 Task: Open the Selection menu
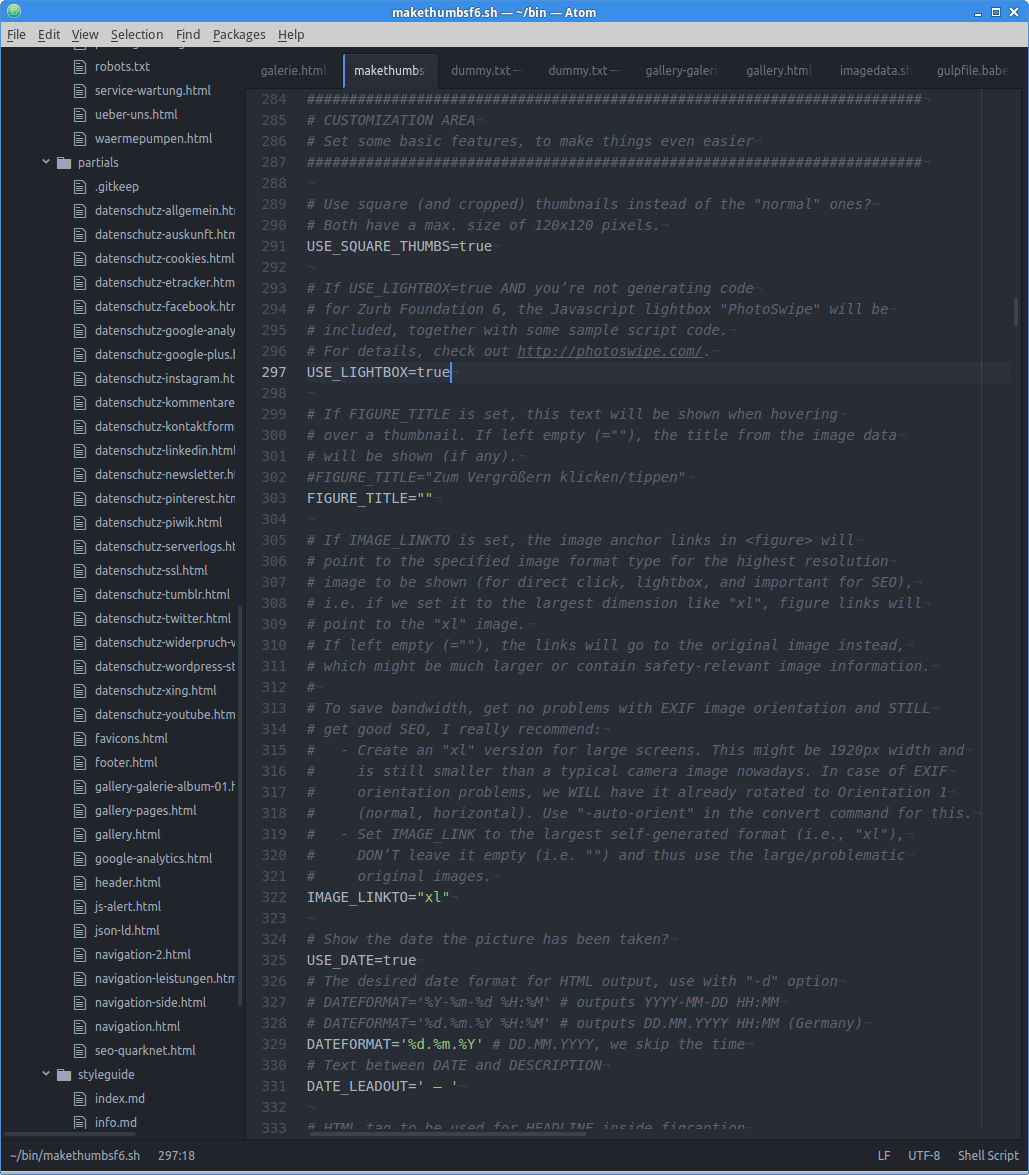137,34
